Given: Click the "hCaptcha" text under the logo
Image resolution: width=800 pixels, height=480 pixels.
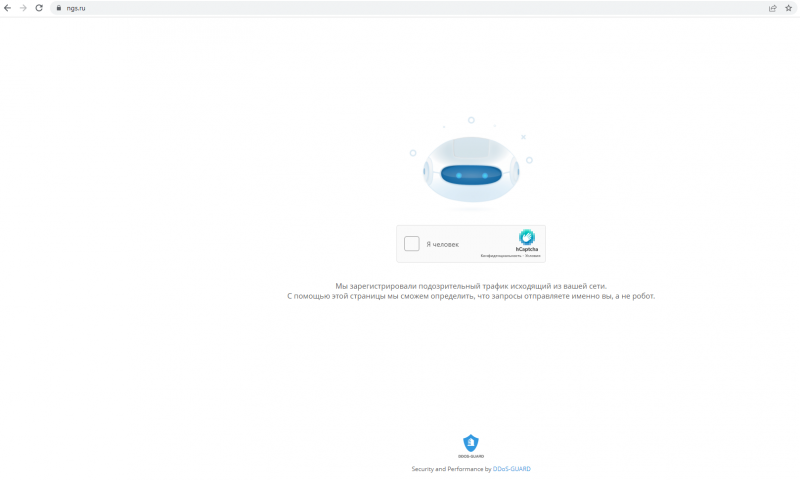Looking at the screenshot, I should (526, 250).
